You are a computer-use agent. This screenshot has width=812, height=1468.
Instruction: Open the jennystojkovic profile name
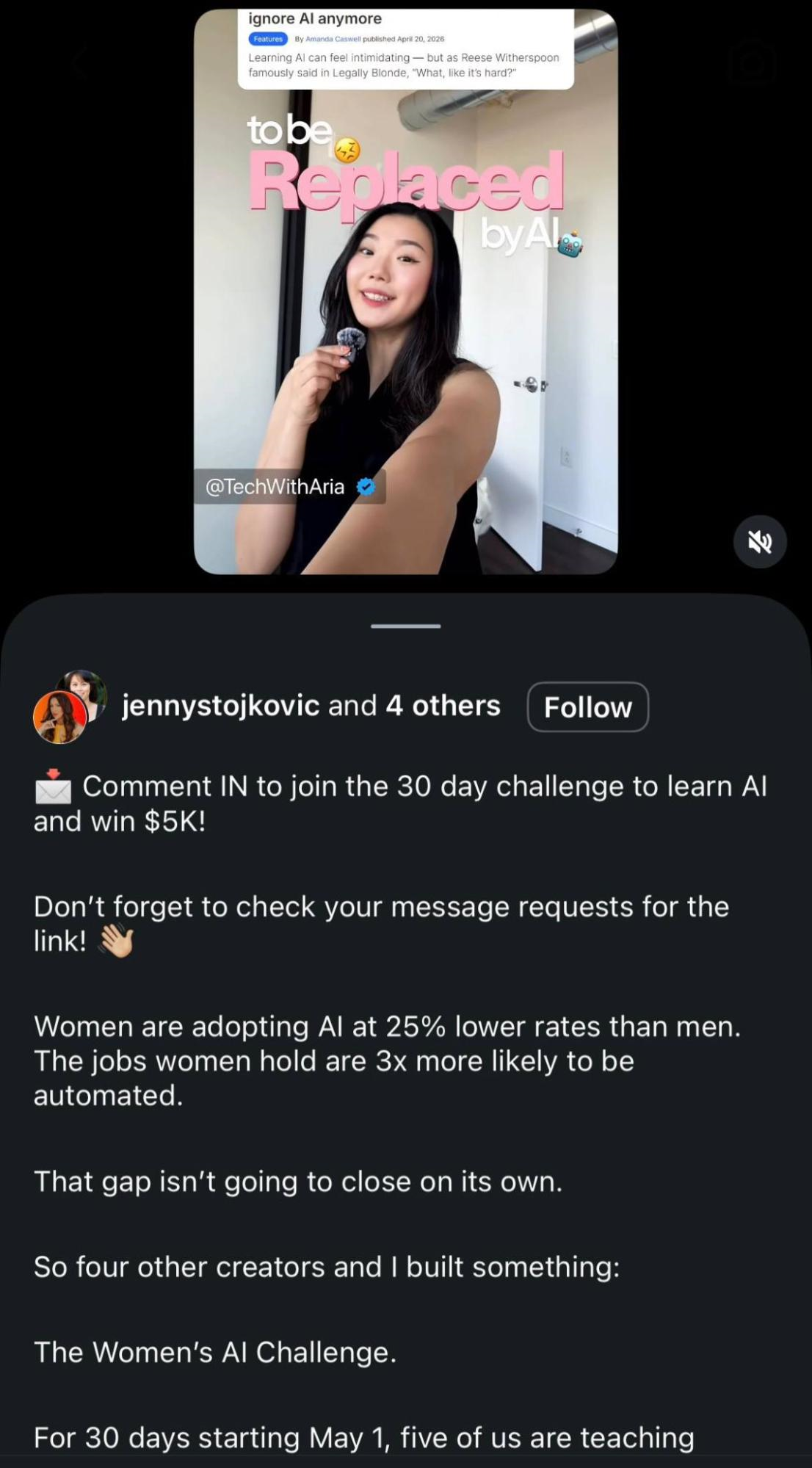click(220, 706)
